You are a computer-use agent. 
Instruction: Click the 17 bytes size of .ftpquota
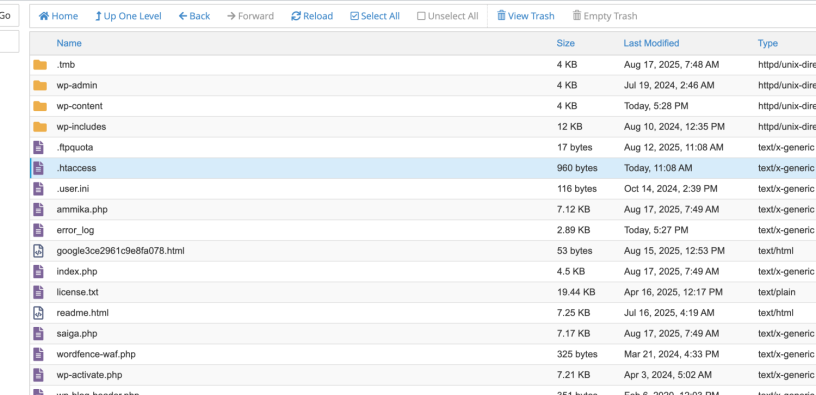(x=575, y=148)
